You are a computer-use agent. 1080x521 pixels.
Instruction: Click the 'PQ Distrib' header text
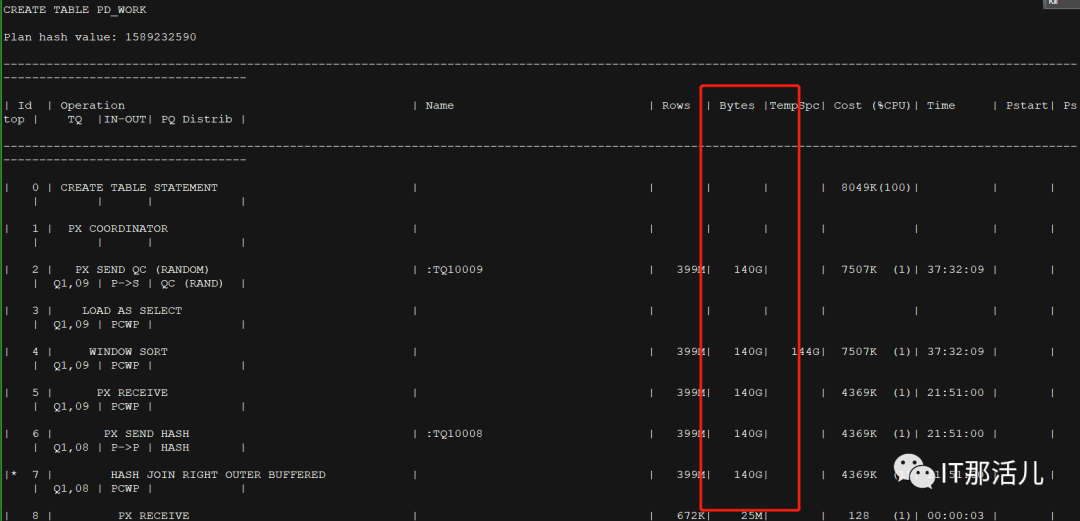point(197,119)
